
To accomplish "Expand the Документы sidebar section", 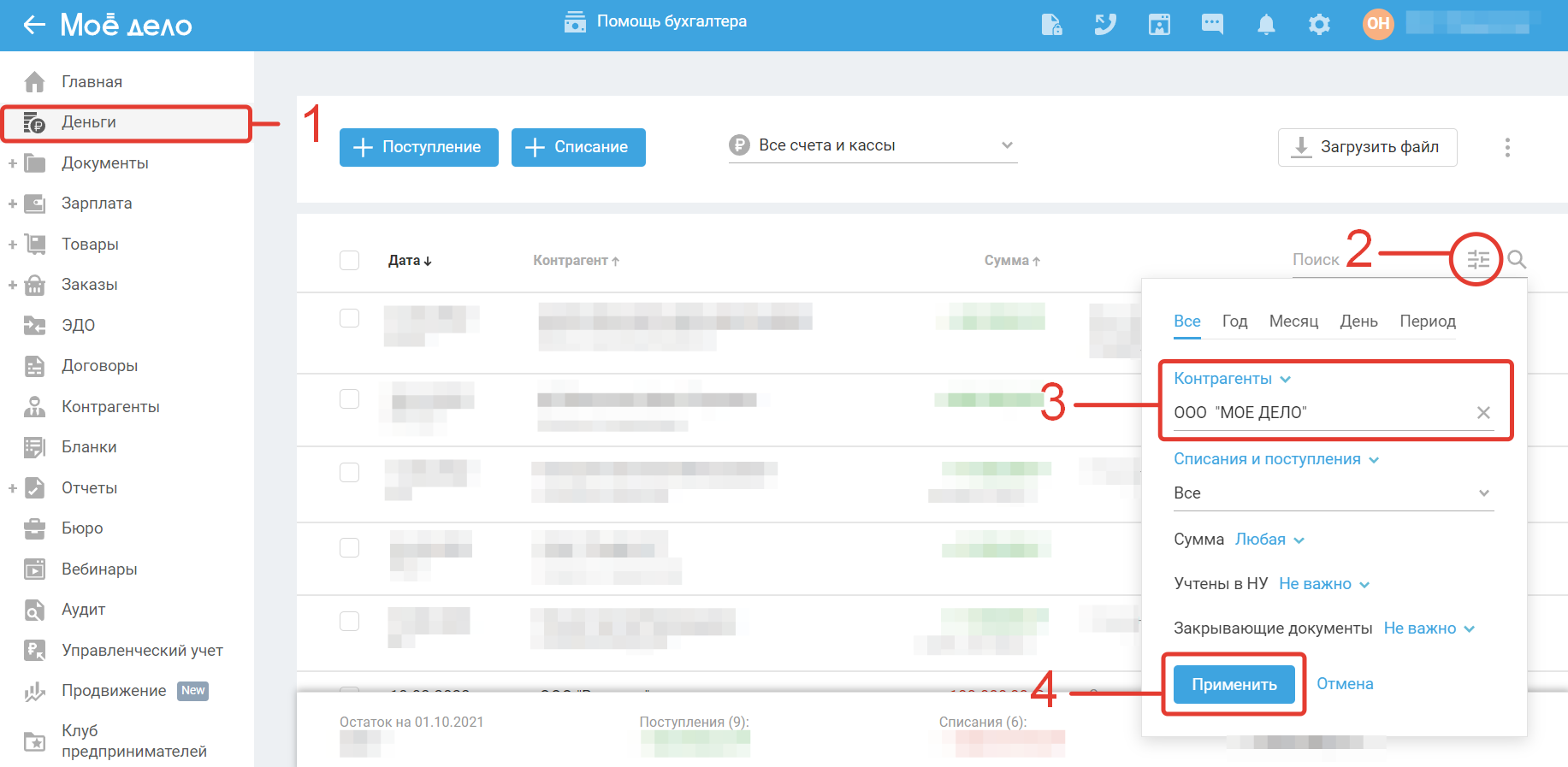I will pyautogui.click(x=13, y=163).
